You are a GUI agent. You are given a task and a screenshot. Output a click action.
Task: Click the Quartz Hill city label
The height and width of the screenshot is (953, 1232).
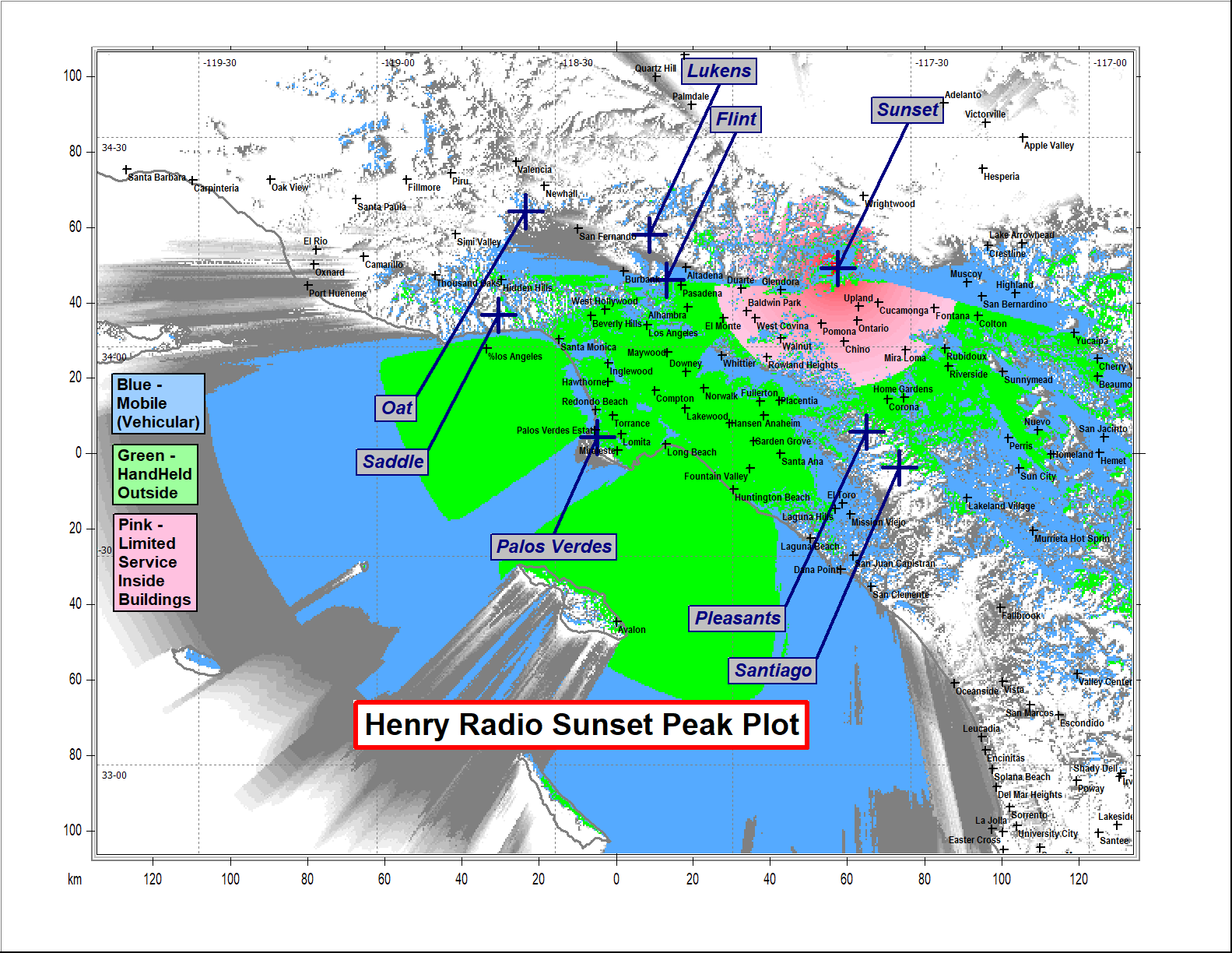pyautogui.click(x=655, y=69)
